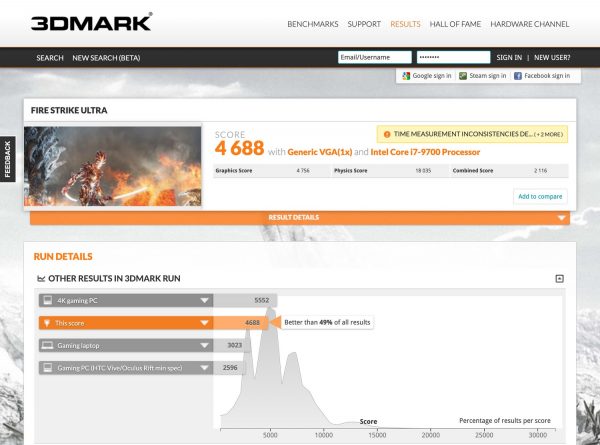Click the Add to compare button
This screenshot has width=600, height=445.
540,196
